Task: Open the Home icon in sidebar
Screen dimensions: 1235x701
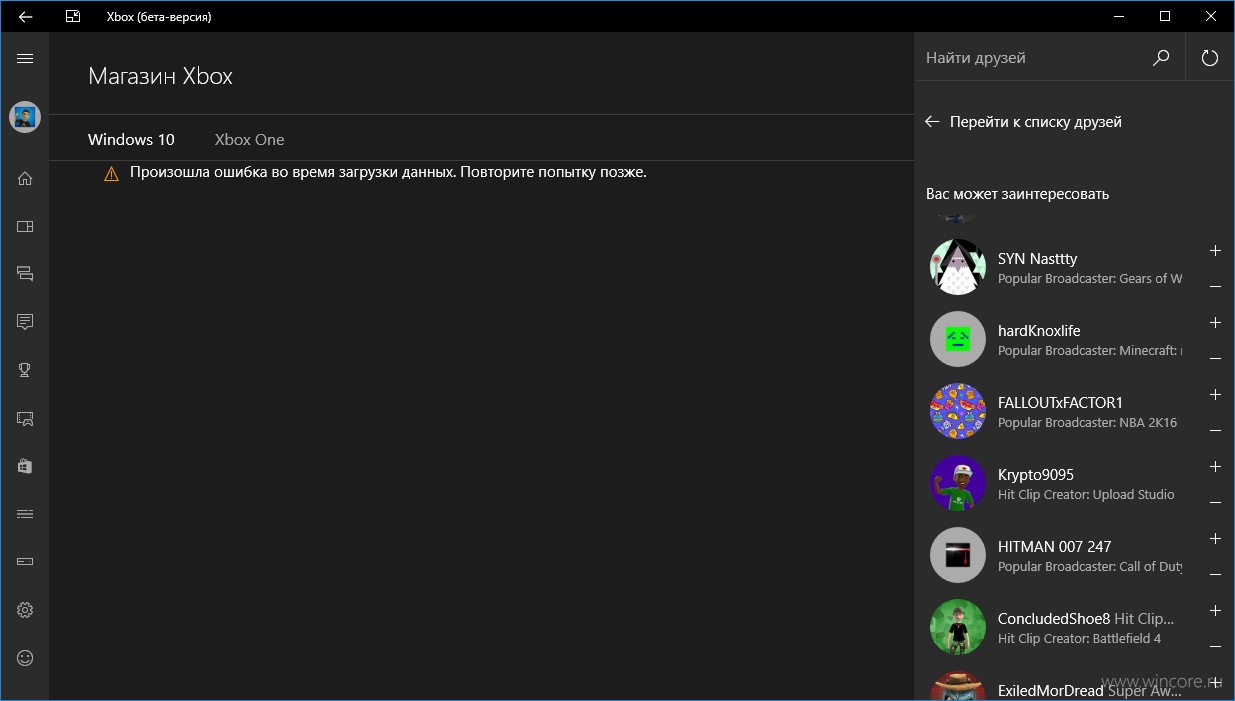Action: [25, 179]
